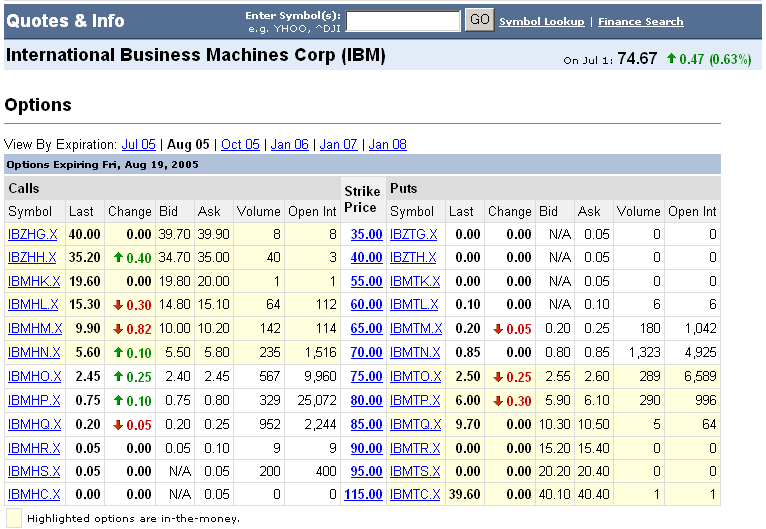The width and height of the screenshot is (766, 529).
Task: Click the red down arrow in IBMTP.X row
Action: click(498, 401)
